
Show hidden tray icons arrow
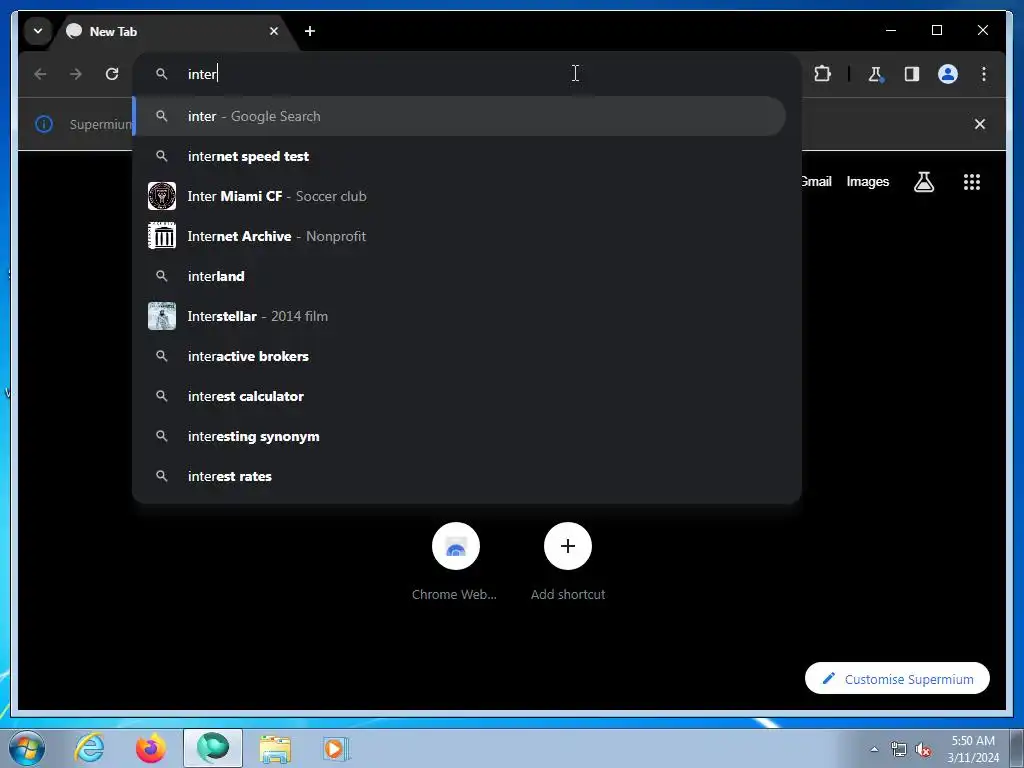pyautogui.click(x=874, y=749)
